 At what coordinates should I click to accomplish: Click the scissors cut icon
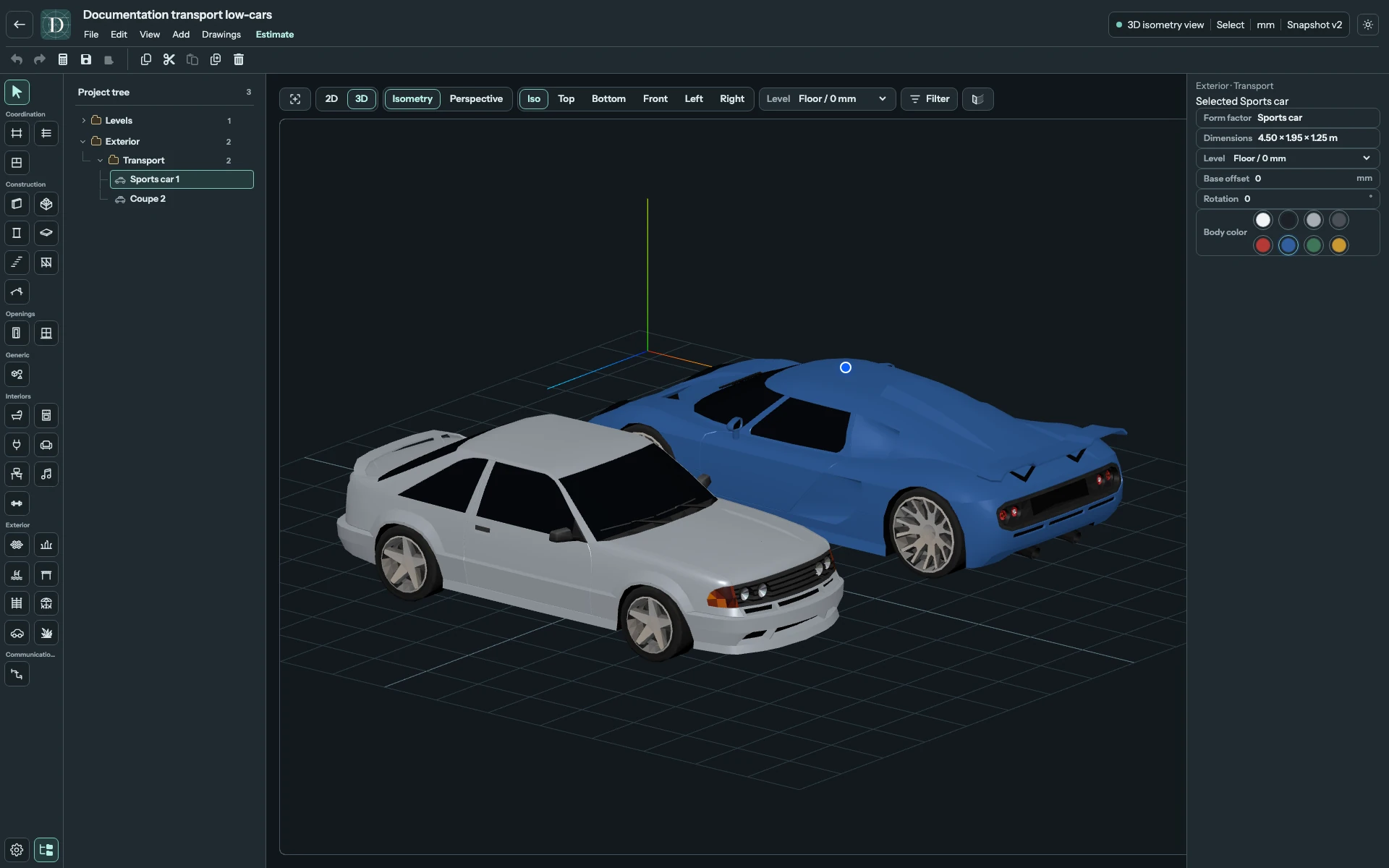(169, 59)
